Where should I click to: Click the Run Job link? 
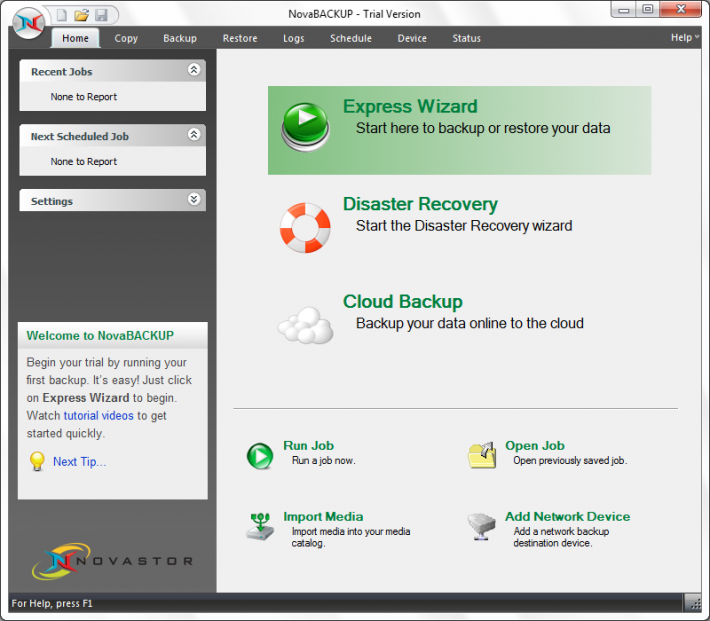click(x=308, y=446)
